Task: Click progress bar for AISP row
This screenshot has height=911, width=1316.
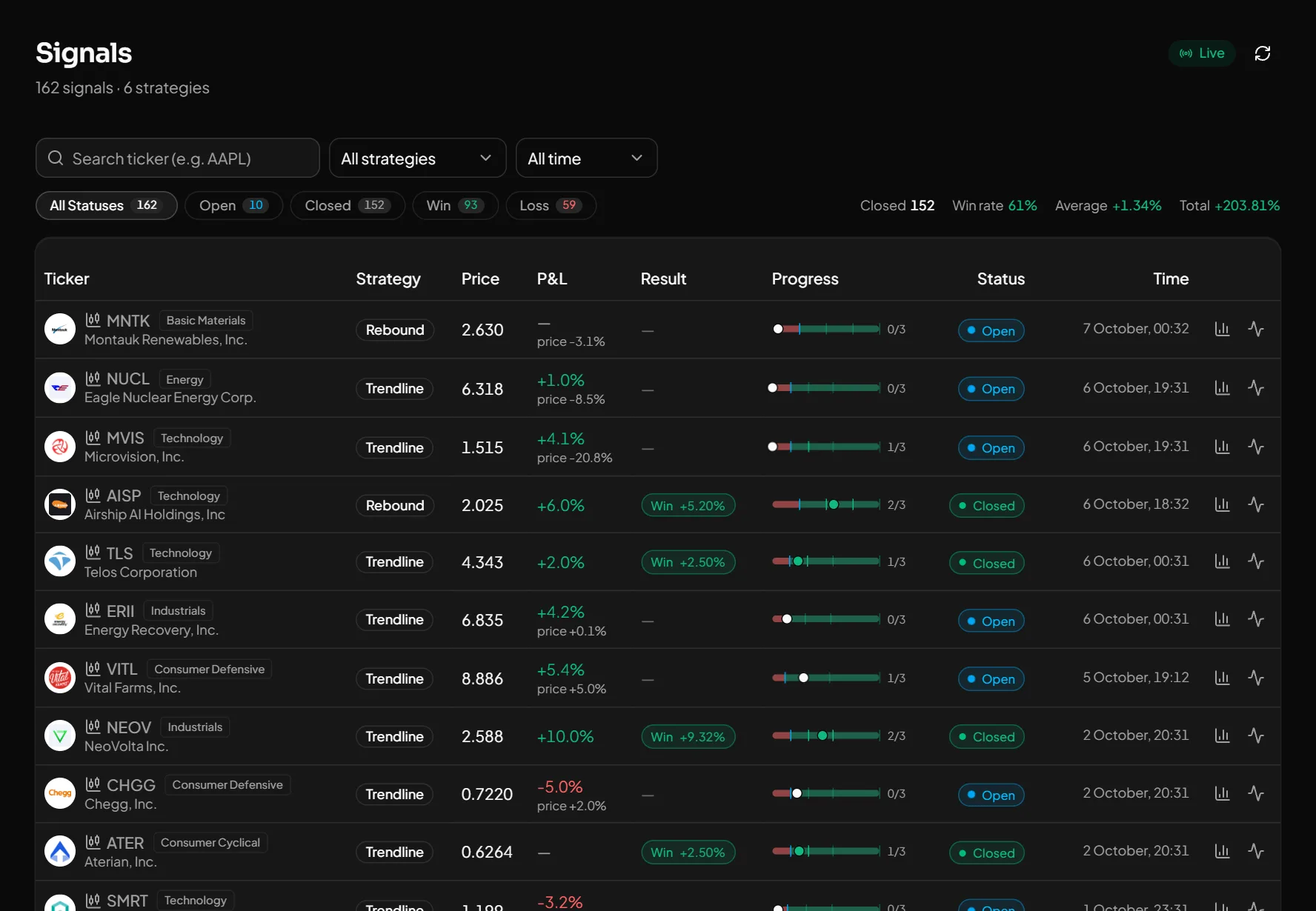Action: coord(826,504)
